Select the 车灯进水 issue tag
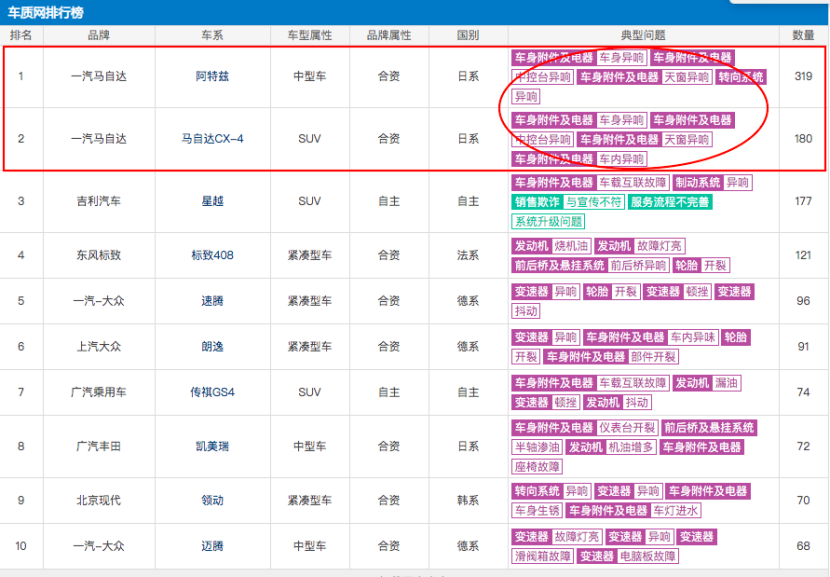830x577 pixels. (x=676, y=510)
